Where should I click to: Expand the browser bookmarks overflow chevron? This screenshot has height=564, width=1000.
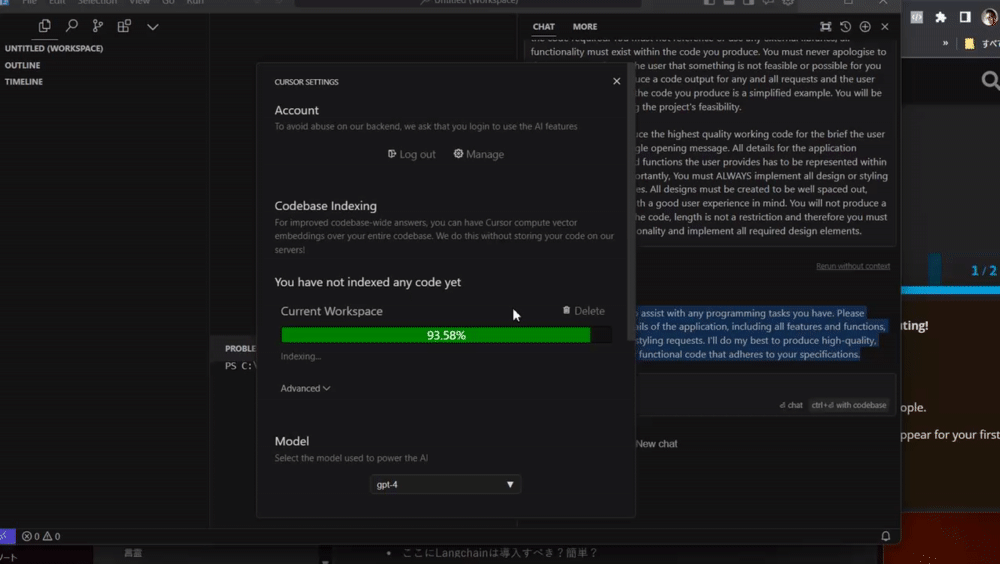[945, 43]
